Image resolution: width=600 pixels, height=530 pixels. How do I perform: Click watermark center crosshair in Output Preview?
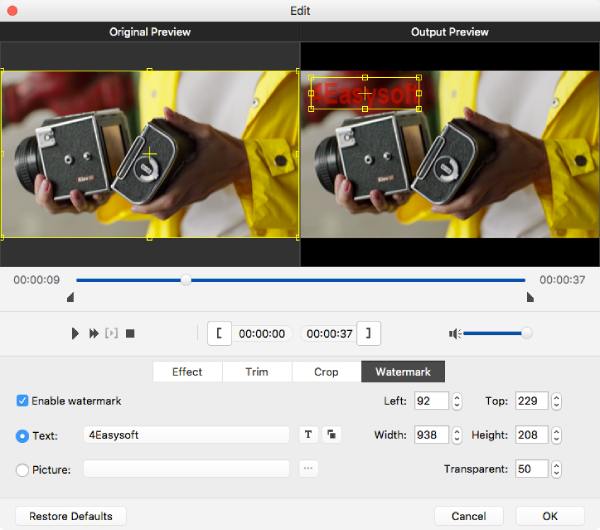click(365, 93)
